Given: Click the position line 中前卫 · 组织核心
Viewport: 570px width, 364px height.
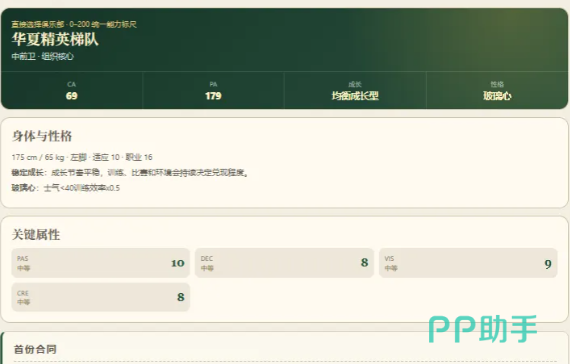Looking at the screenshot, I should pos(43,56).
